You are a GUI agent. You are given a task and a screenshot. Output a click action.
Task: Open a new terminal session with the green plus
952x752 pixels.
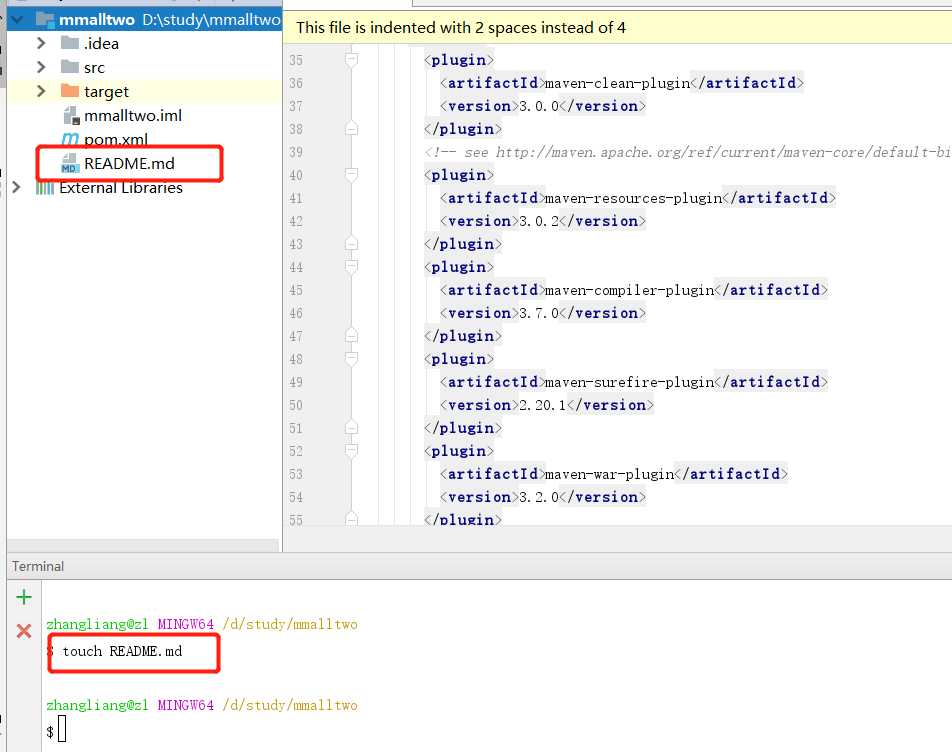tap(24, 598)
